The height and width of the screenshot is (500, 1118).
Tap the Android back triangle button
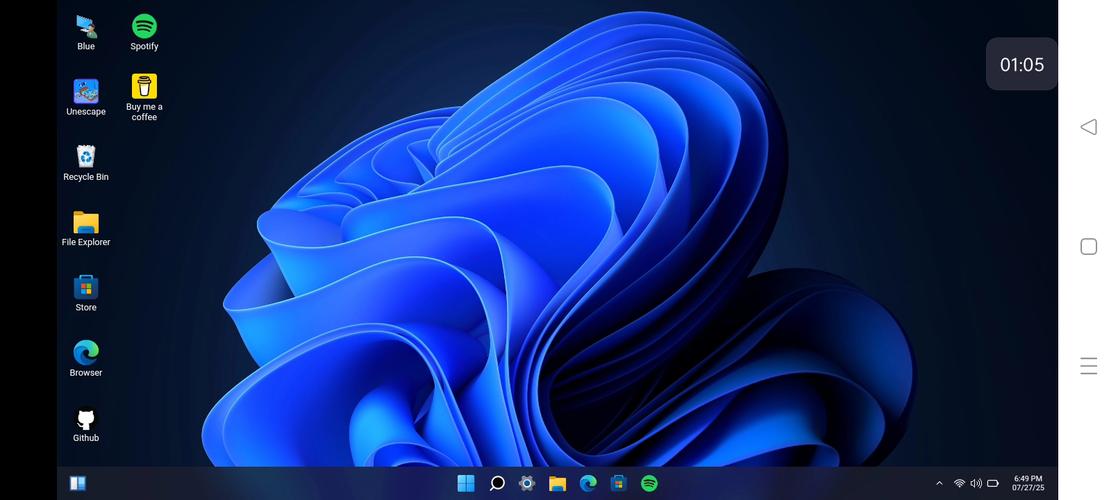coord(1088,127)
